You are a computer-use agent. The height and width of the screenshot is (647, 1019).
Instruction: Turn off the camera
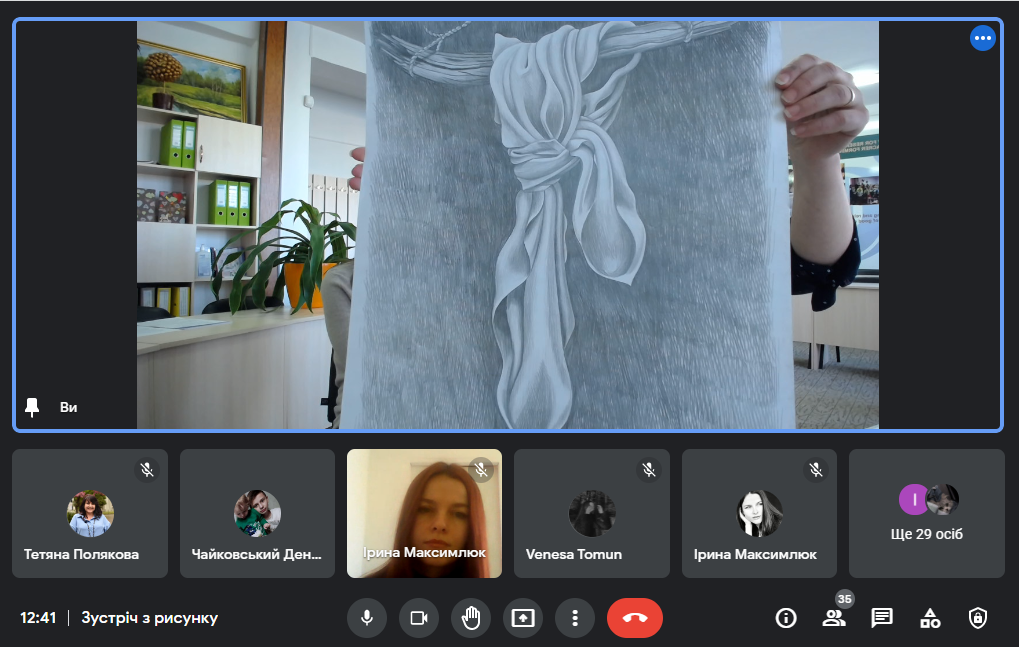[x=419, y=618]
